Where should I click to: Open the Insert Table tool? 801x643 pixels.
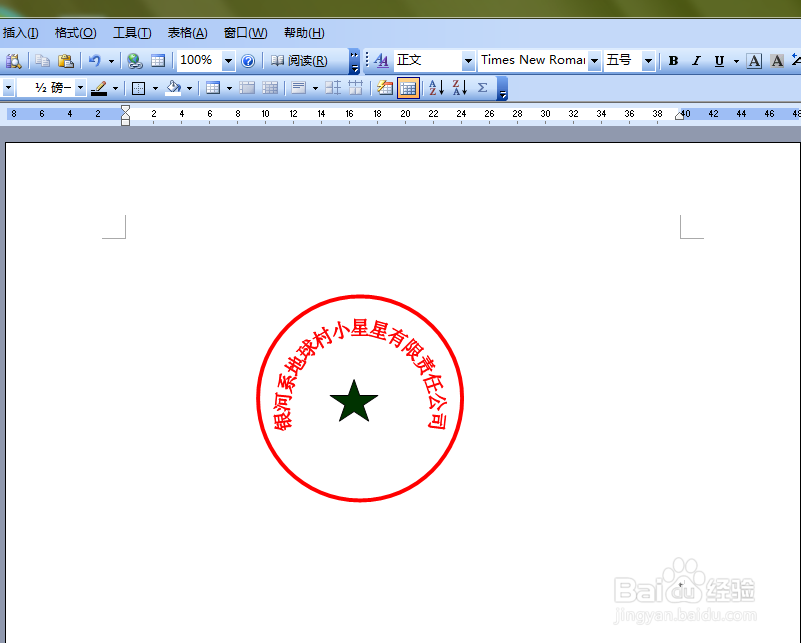158,60
